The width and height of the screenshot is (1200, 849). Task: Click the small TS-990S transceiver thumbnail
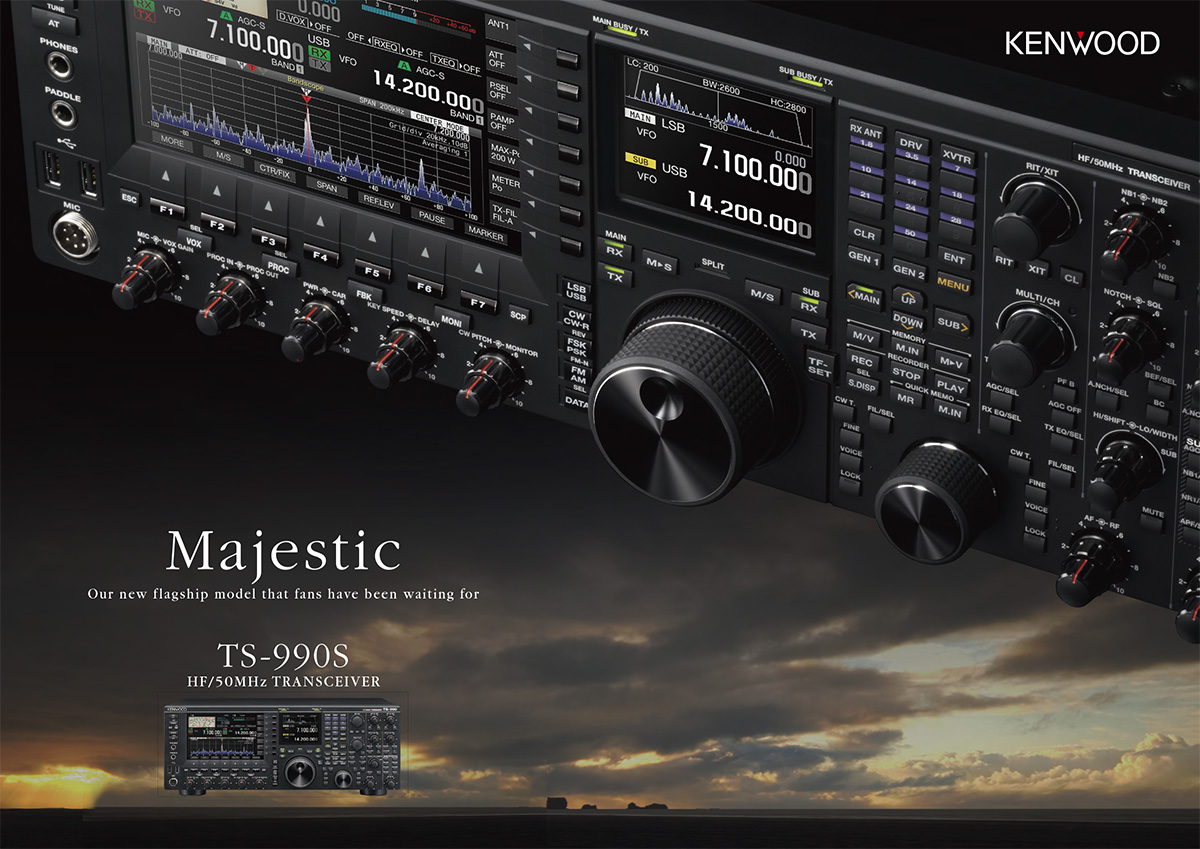point(283,746)
